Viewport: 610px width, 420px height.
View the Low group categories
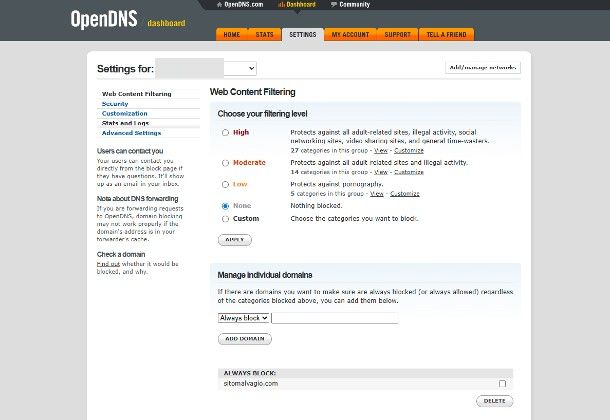point(377,194)
